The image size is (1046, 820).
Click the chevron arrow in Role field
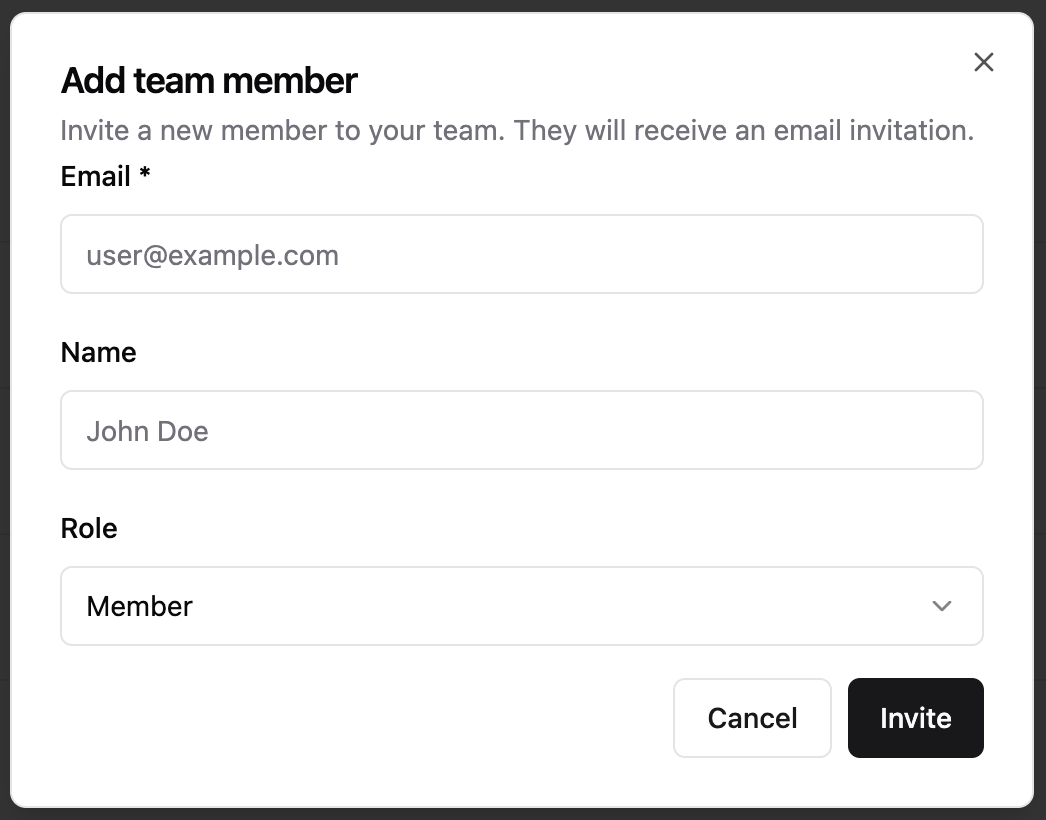(941, 606)
